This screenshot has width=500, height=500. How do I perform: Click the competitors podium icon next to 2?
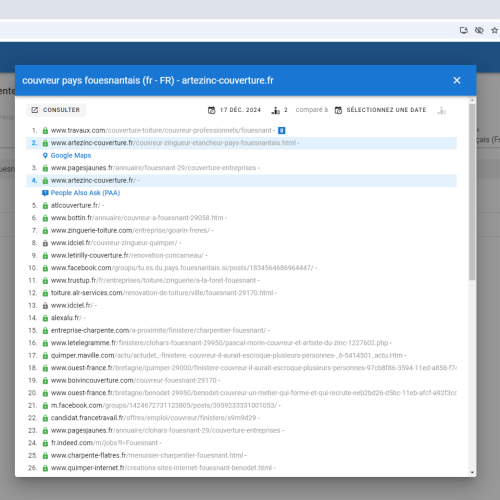(x=276, y=110)
